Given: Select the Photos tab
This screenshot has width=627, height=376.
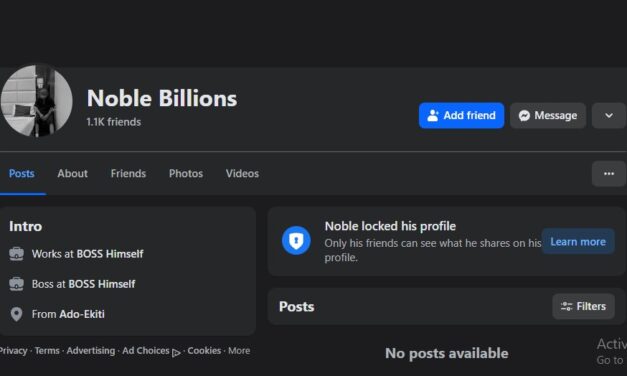Looking at the screenshot, I should tap(186, 174).
